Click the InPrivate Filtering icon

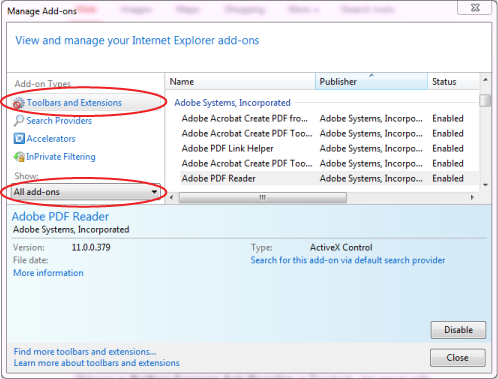[x=19, y=156]
